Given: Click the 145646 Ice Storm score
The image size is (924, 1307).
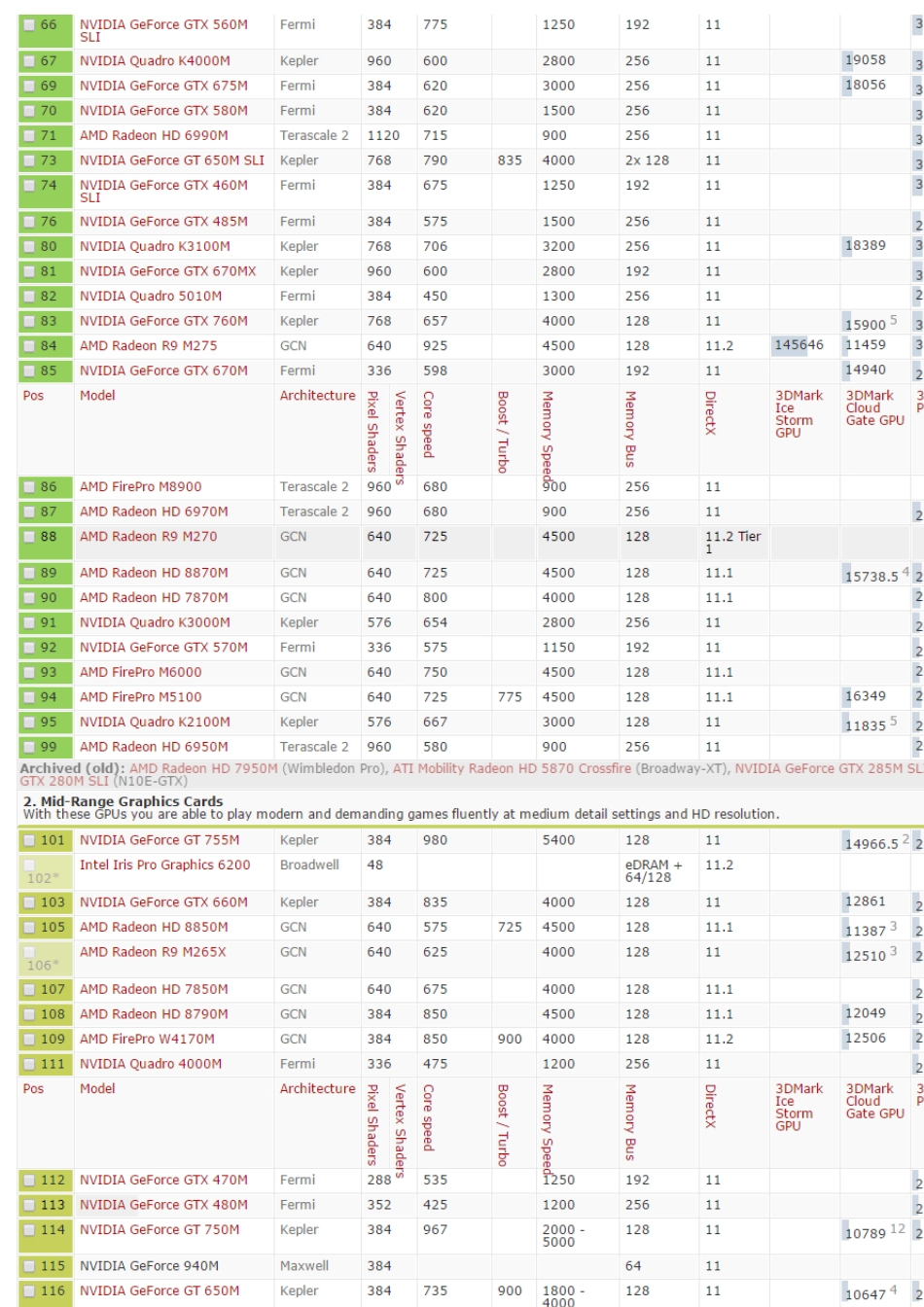Looking at the screenshot, I should point(799,345).
